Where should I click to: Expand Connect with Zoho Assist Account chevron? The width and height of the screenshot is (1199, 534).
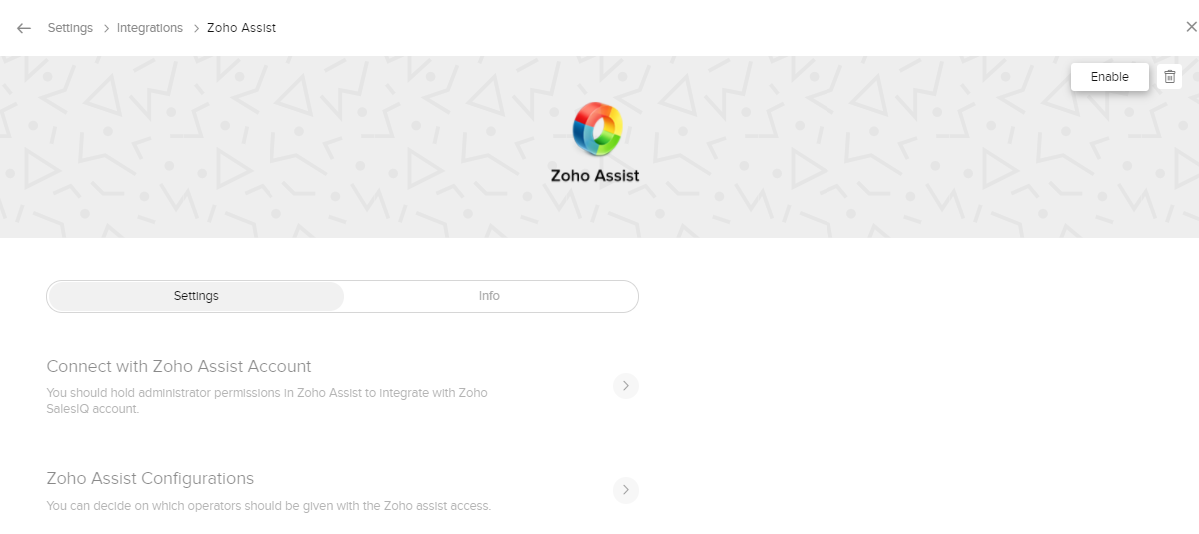pos(626,386)
